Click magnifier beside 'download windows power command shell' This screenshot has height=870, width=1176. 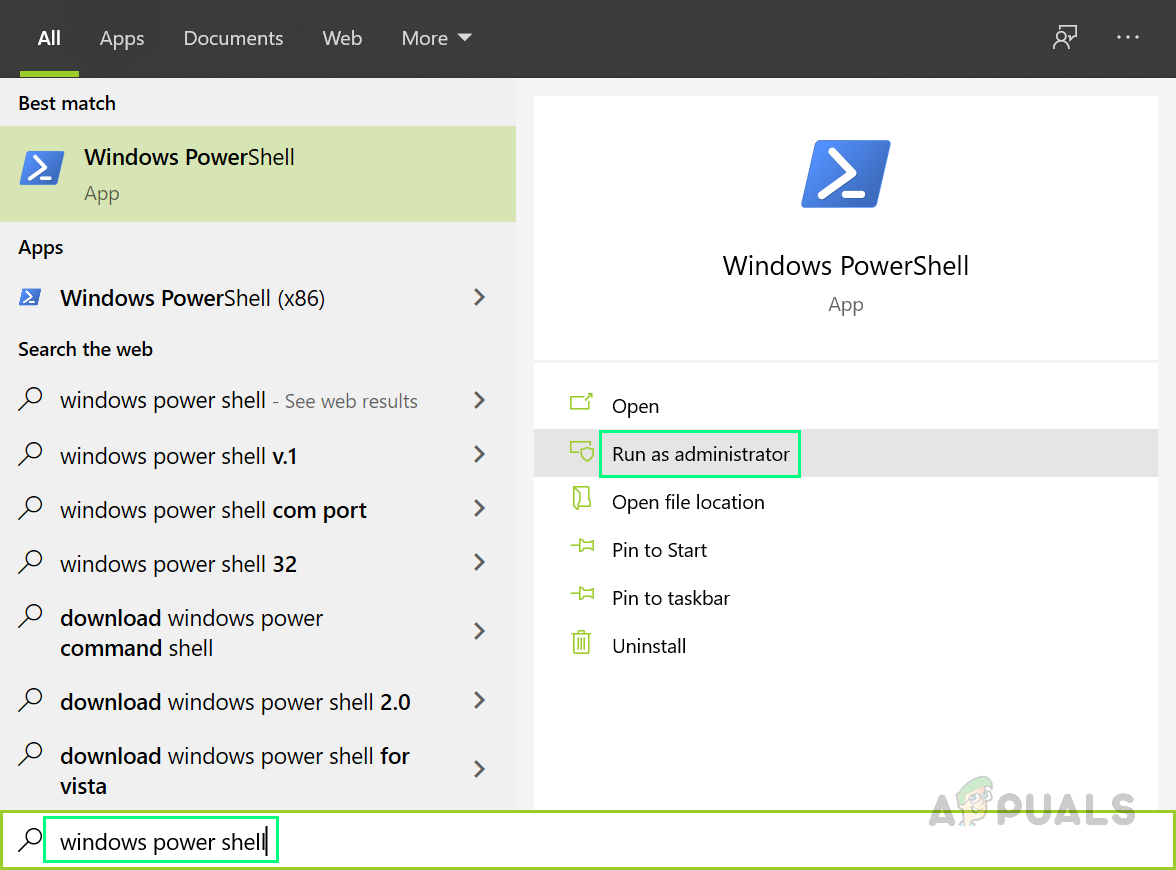click(30, 615)
